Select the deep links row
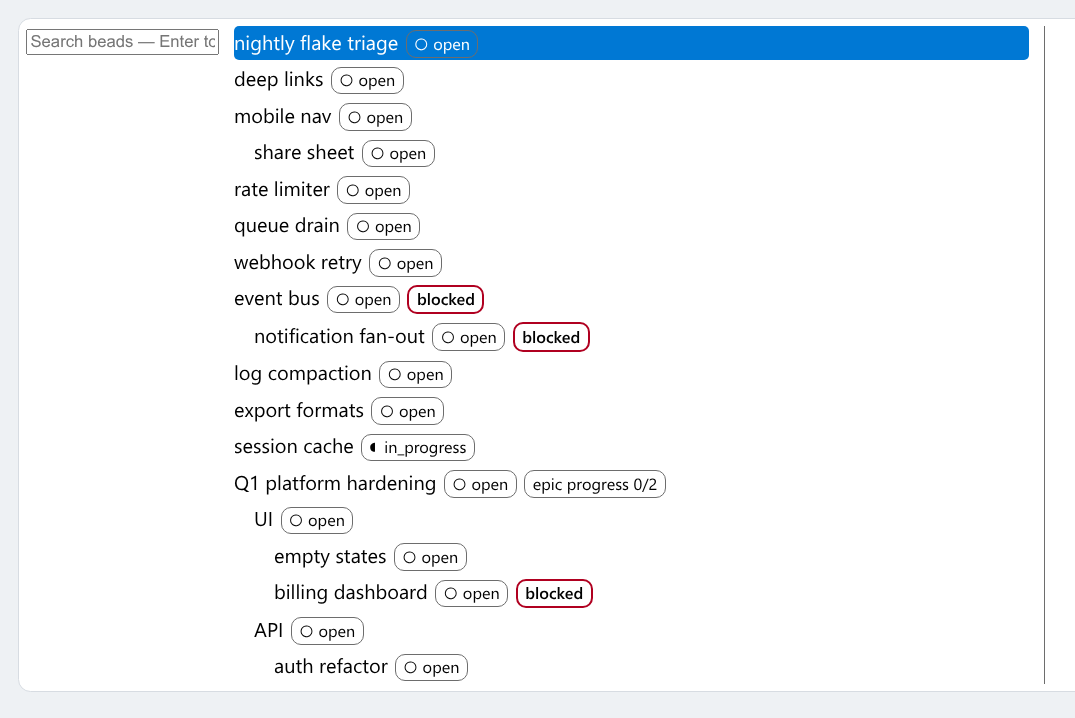The image size is (1075, 718). 631,80
